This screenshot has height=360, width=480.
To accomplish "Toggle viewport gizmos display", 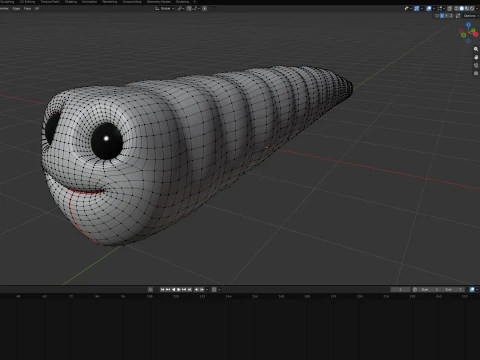I will coord(416,8).
